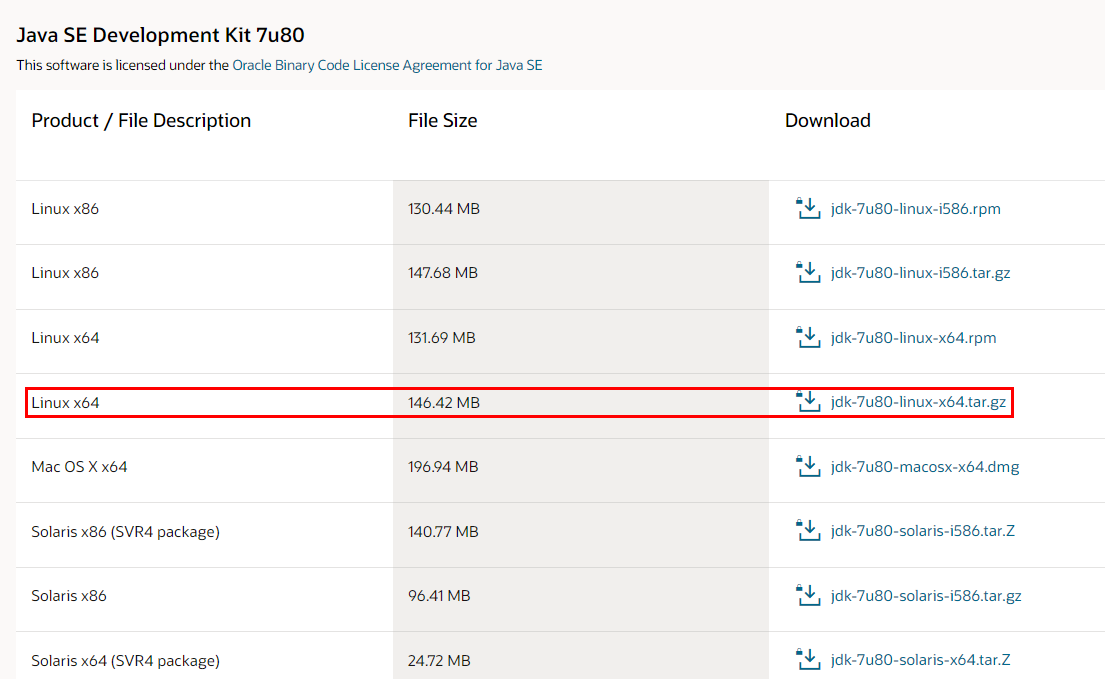Click download icon for jdk-7u80-linux-x64.tar.gz
Image resolution: width=1105 pixels, height=679 pixels.
tap(808, 402)
